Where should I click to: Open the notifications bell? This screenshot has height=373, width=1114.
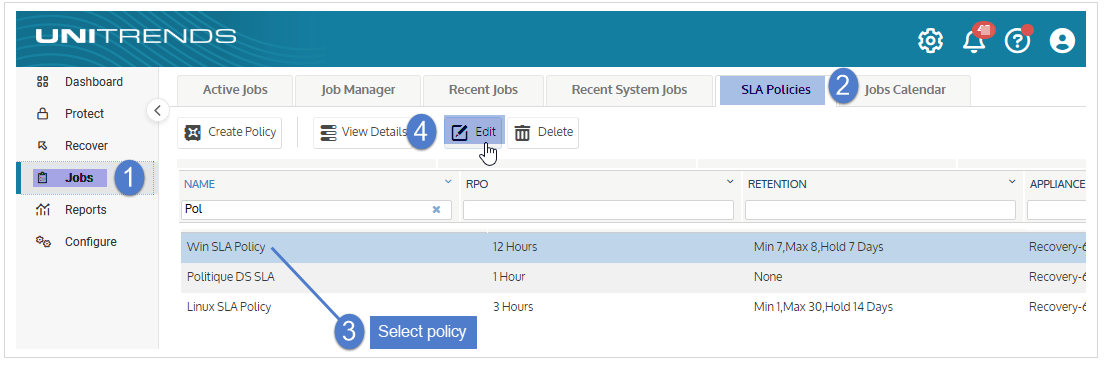coord(975,40)
